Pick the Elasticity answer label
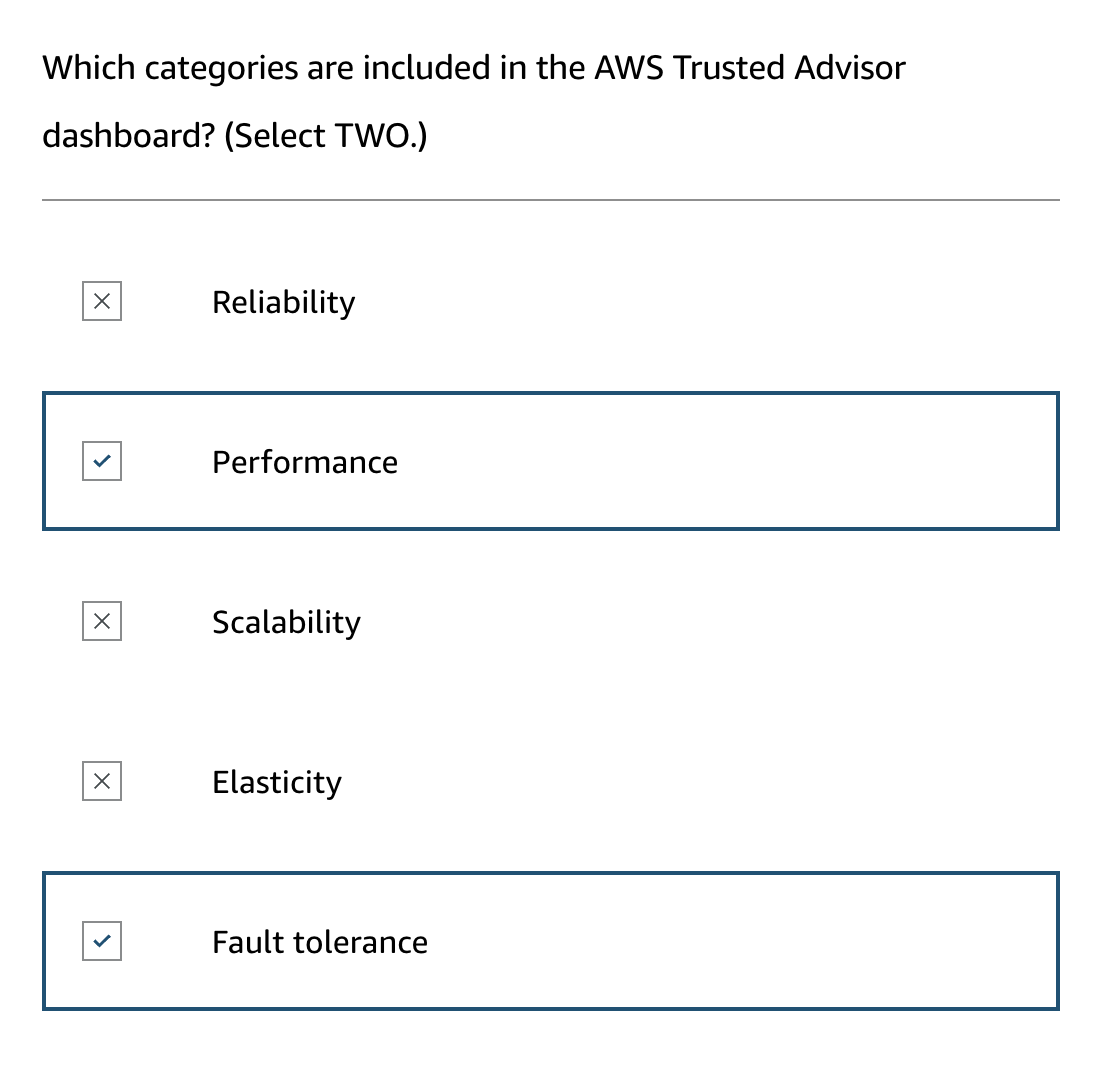 tap(277, 782)
